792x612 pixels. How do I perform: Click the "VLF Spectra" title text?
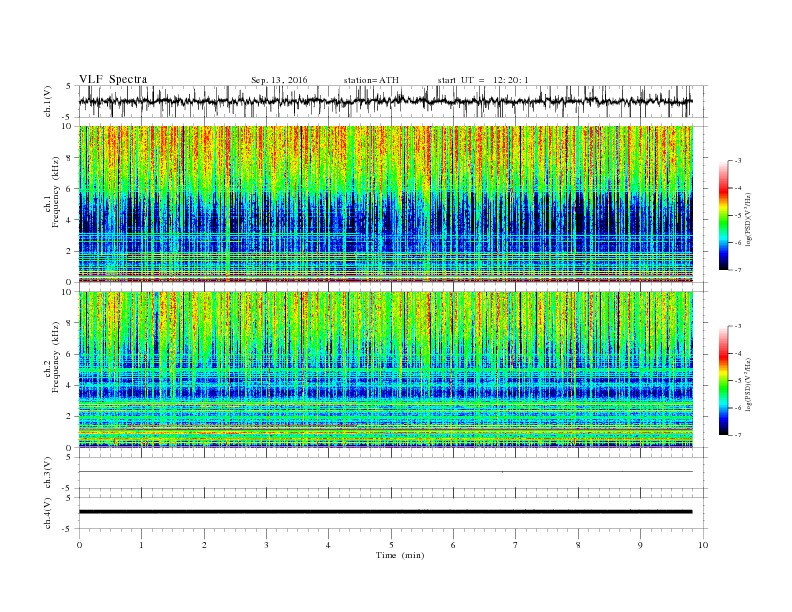113,79
